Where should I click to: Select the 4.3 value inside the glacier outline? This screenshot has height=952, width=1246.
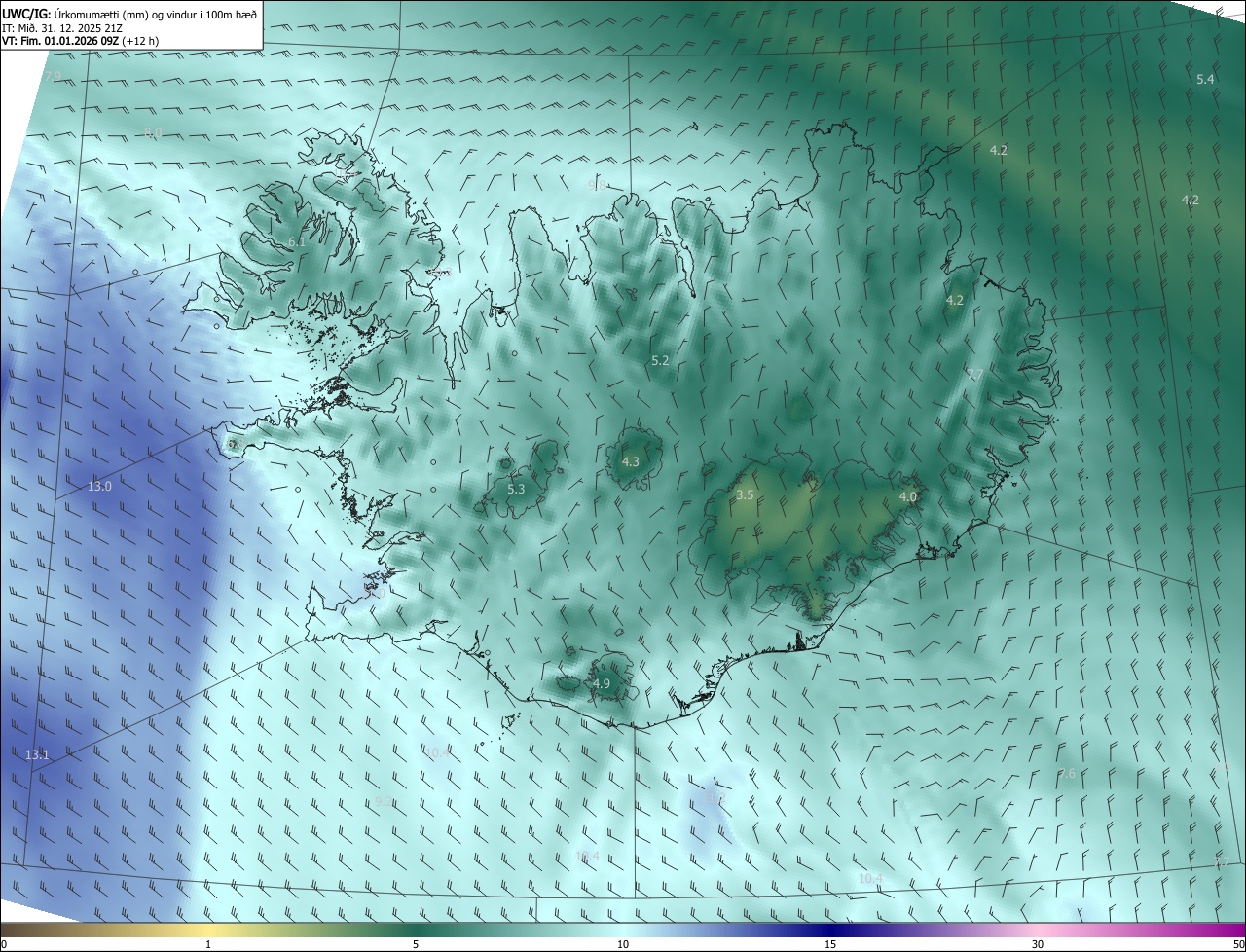[x=631, y=461]
